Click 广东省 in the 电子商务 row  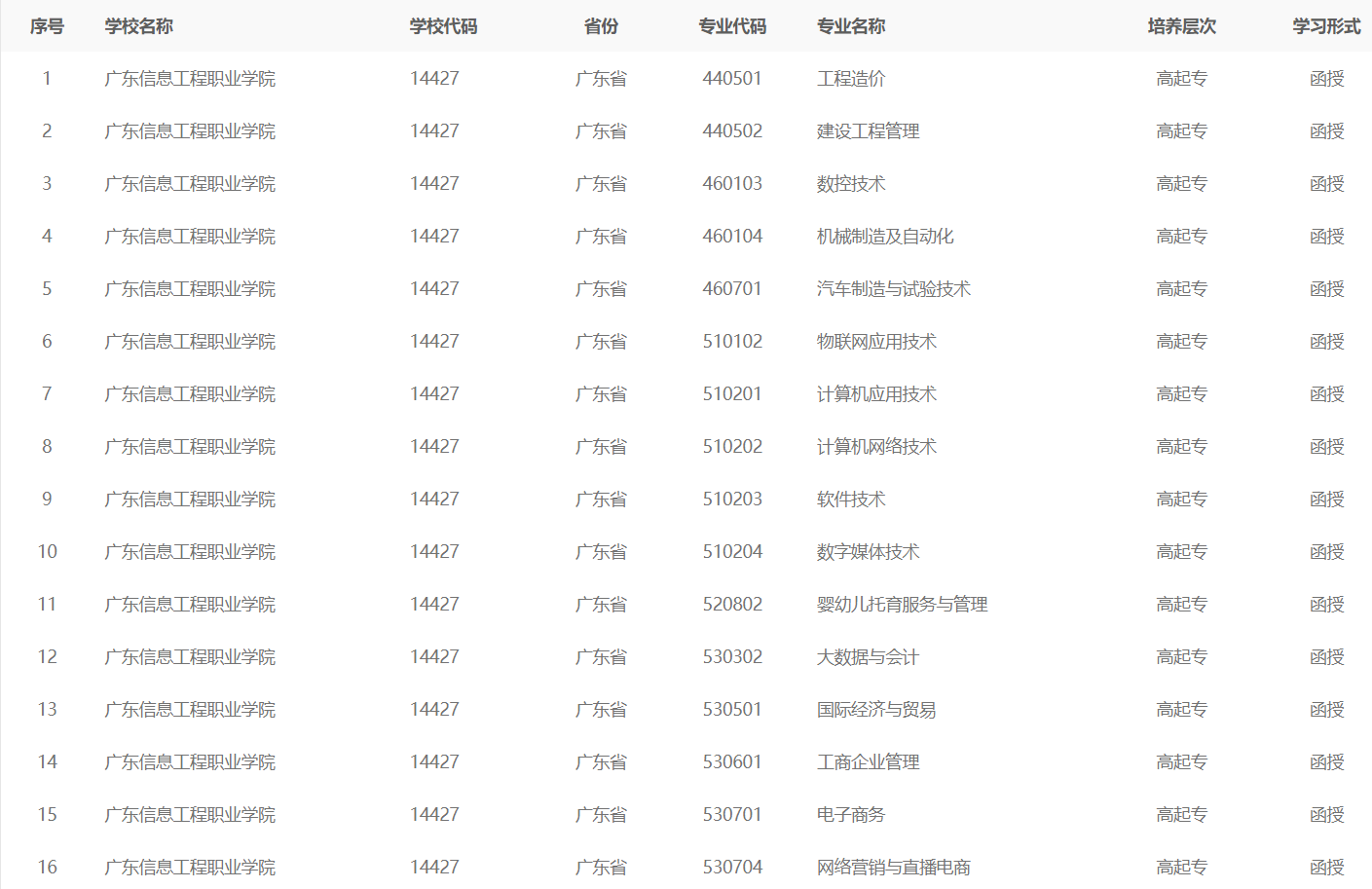(601, 815)
